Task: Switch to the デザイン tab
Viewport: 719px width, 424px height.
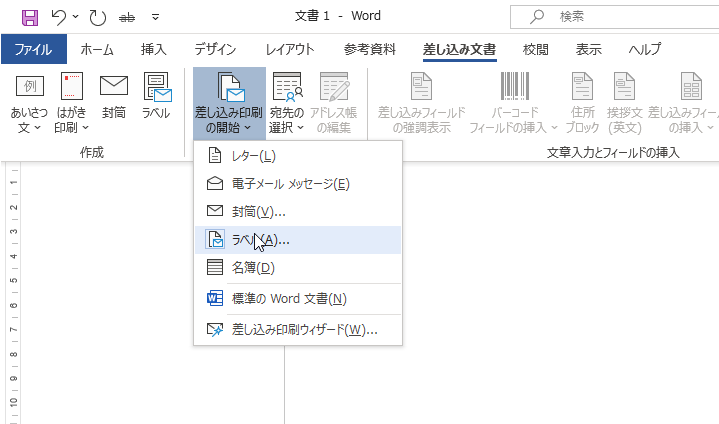Action: click(215, 49)
